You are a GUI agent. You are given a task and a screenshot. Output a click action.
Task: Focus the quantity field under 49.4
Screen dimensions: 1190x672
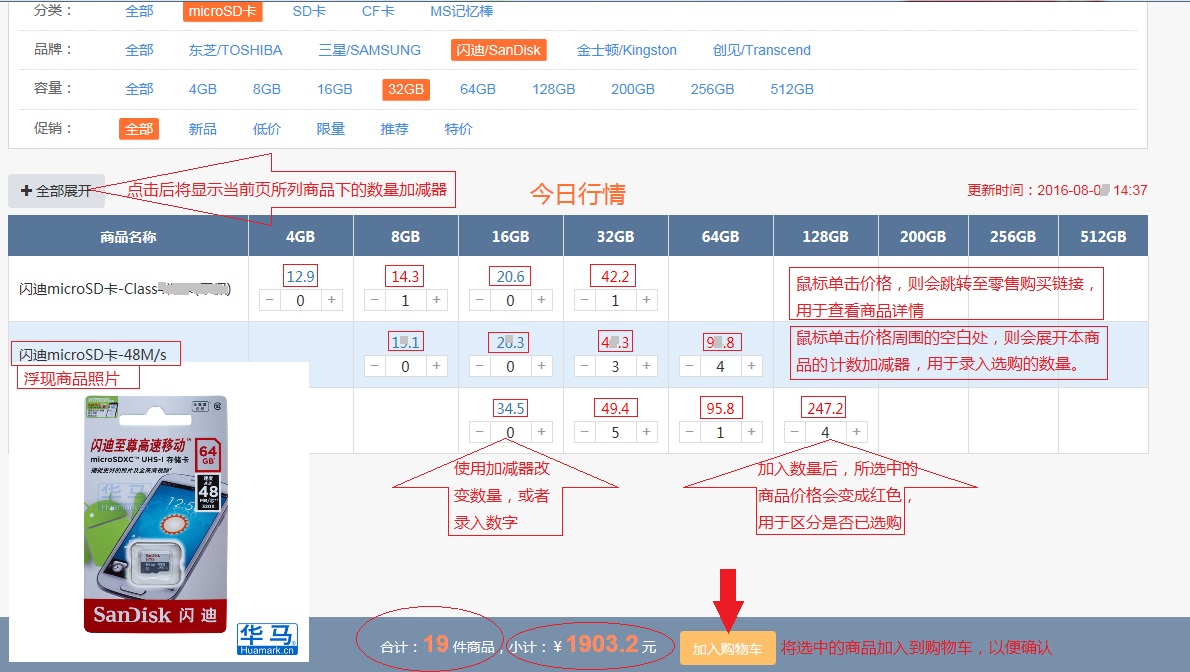tap(615, 432)
